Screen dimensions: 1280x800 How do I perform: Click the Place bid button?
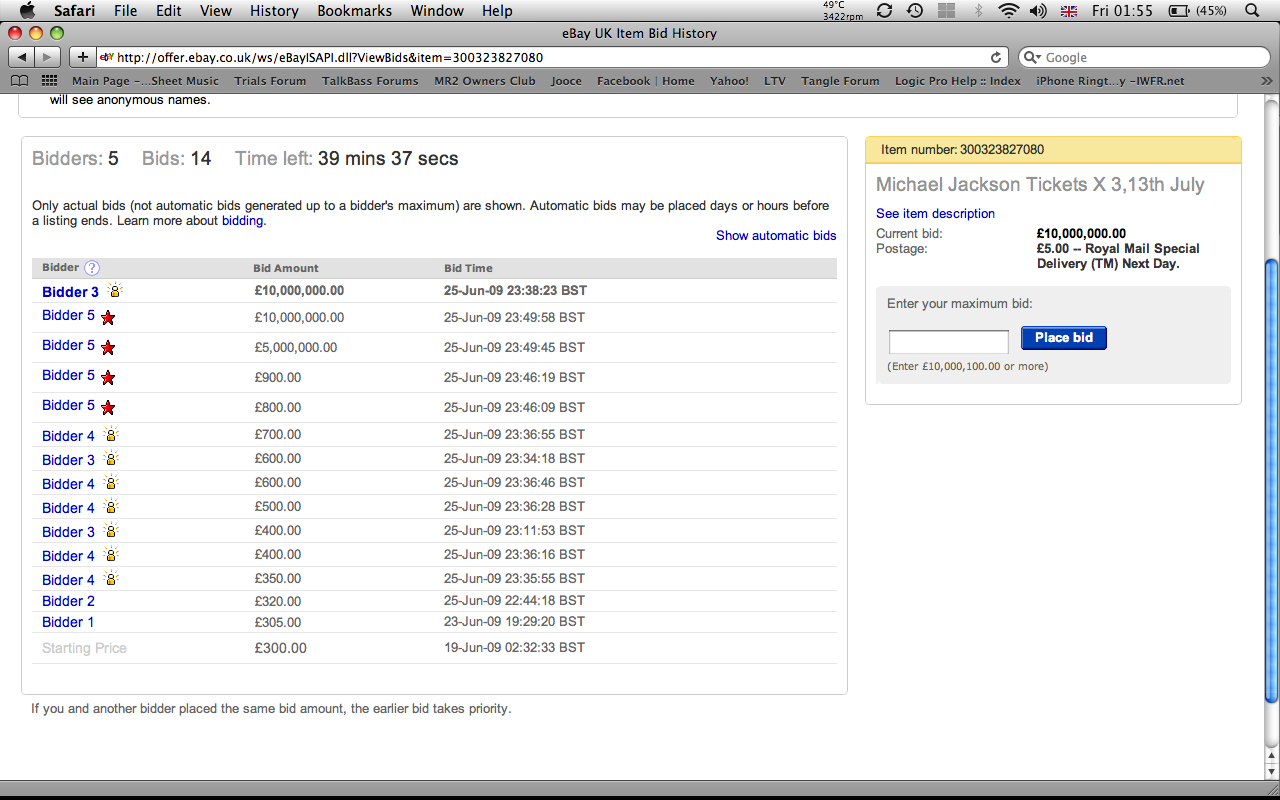click(x=1064, y=338)
